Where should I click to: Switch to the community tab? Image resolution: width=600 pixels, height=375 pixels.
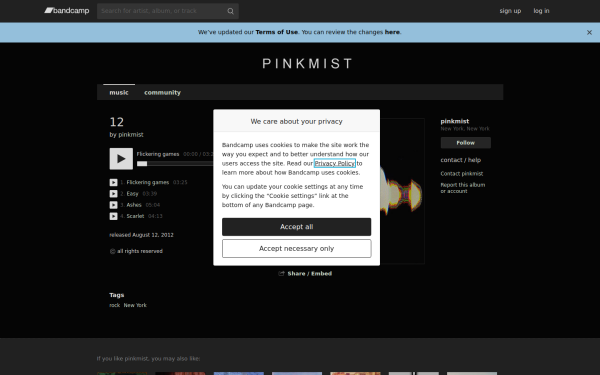(x=162, y=92)
